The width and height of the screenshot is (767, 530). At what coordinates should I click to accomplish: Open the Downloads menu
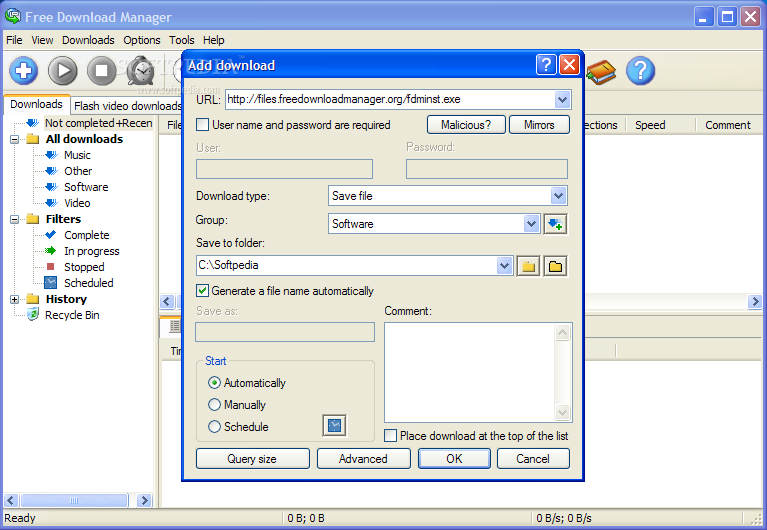(x=88, y=40)
